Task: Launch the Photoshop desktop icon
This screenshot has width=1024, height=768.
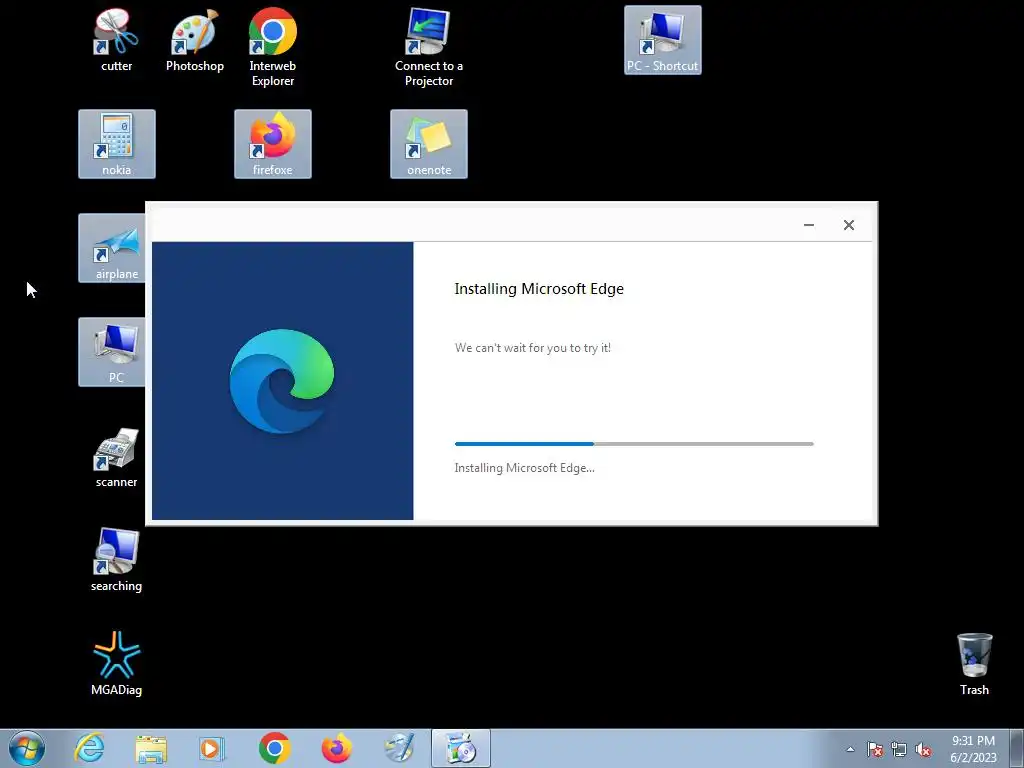Action: point(195,40)
